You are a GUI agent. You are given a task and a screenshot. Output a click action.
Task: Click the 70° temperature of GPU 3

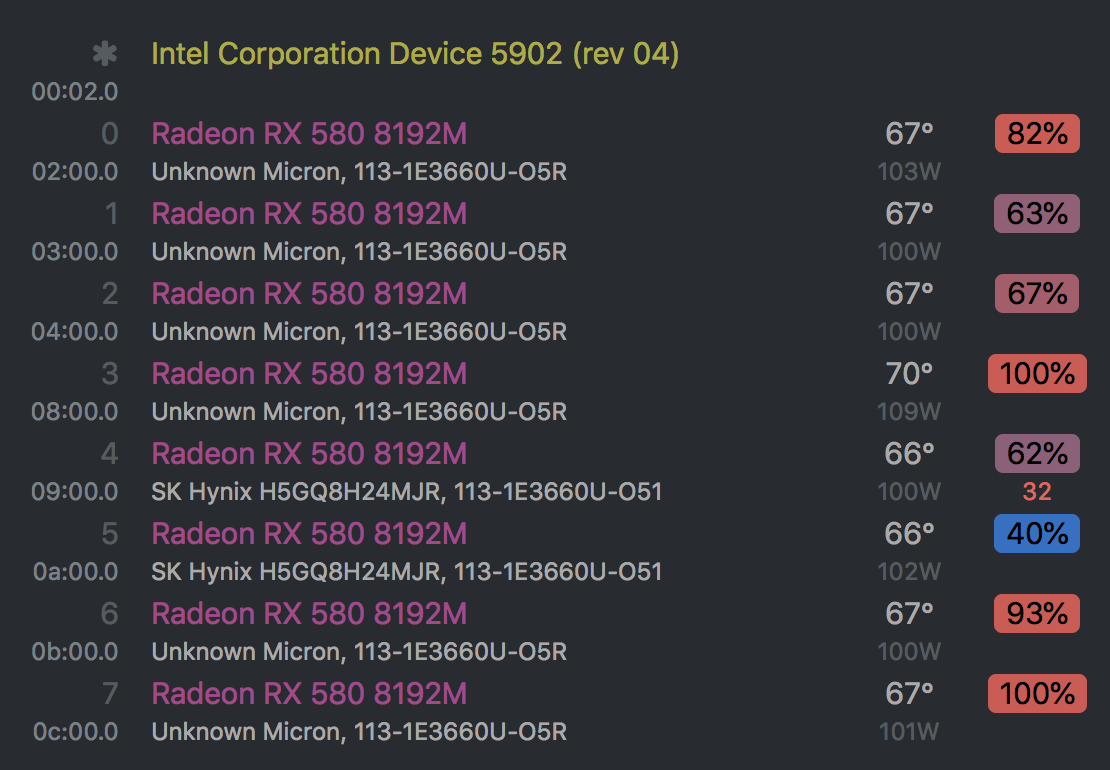(x=909, y=374)
